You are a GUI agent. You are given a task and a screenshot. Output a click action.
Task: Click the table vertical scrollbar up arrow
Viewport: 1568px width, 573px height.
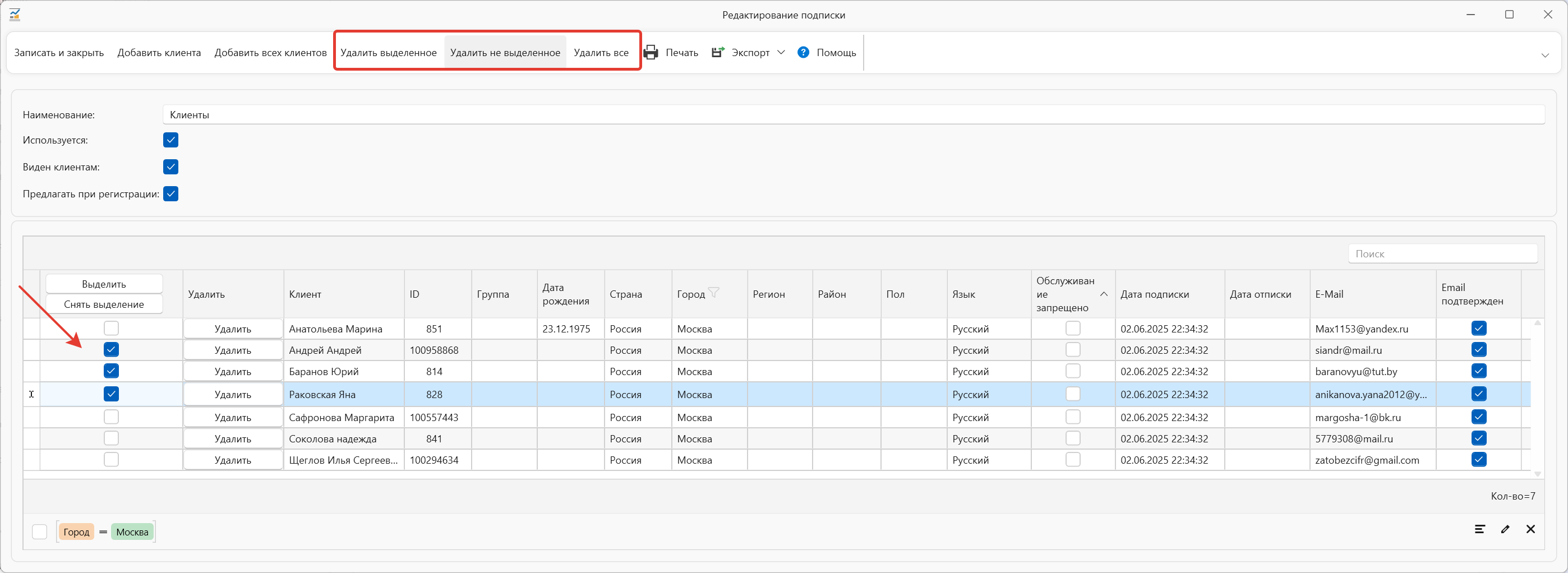tap(1538, 323)
